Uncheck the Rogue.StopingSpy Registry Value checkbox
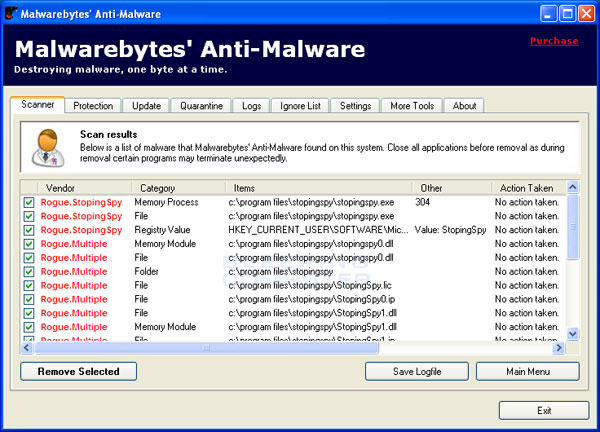Viewport: 600px width, 432px height. [29, 230]
